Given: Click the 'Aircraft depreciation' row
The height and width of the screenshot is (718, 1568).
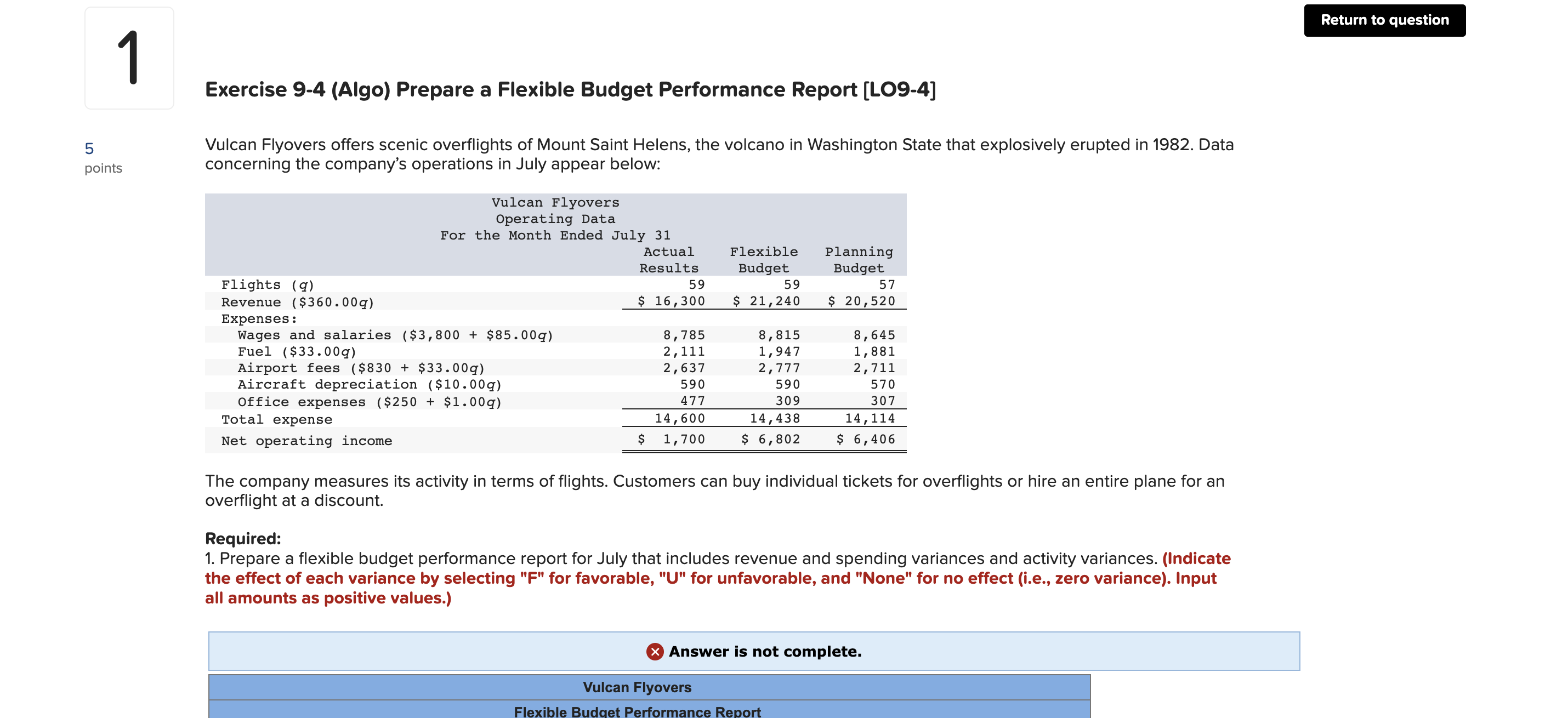Looking at the screenshot, I should (370, 384).
